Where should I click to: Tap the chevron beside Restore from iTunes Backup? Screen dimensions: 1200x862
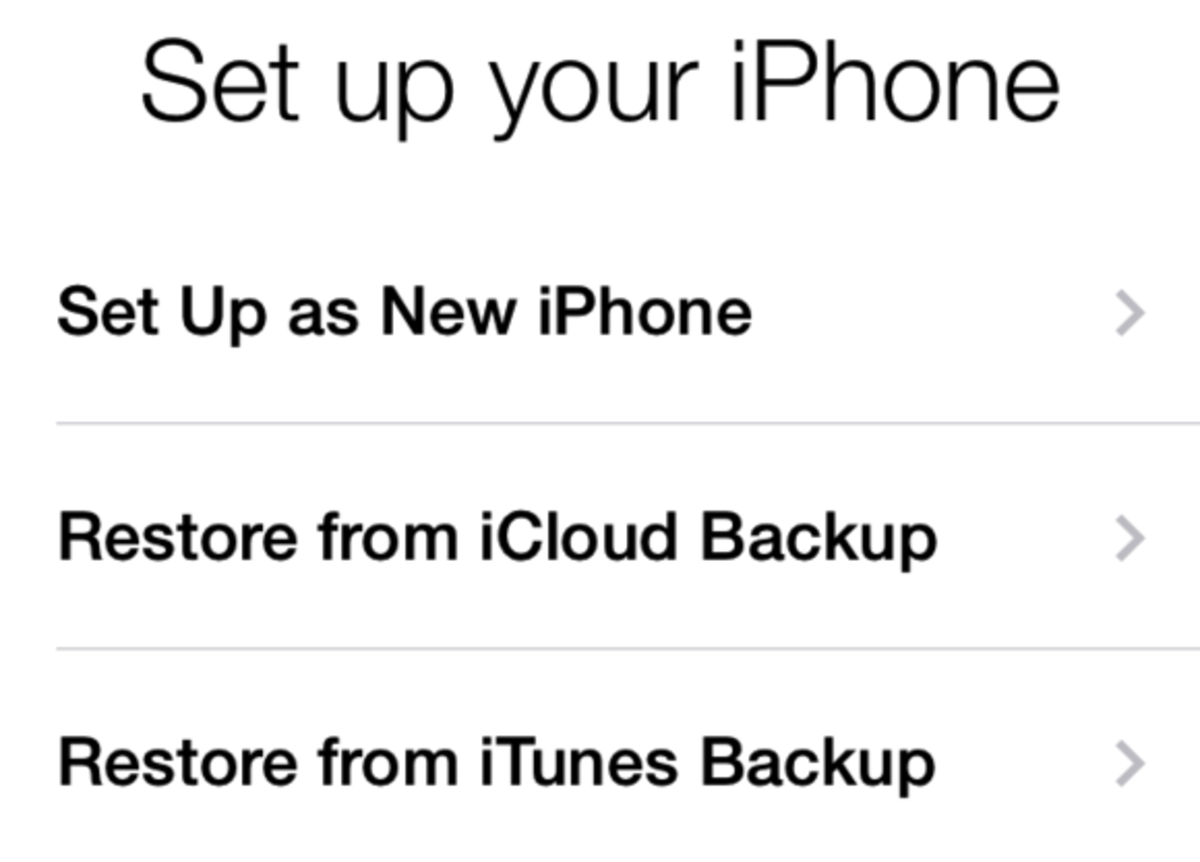click(x=1128, y=763)
